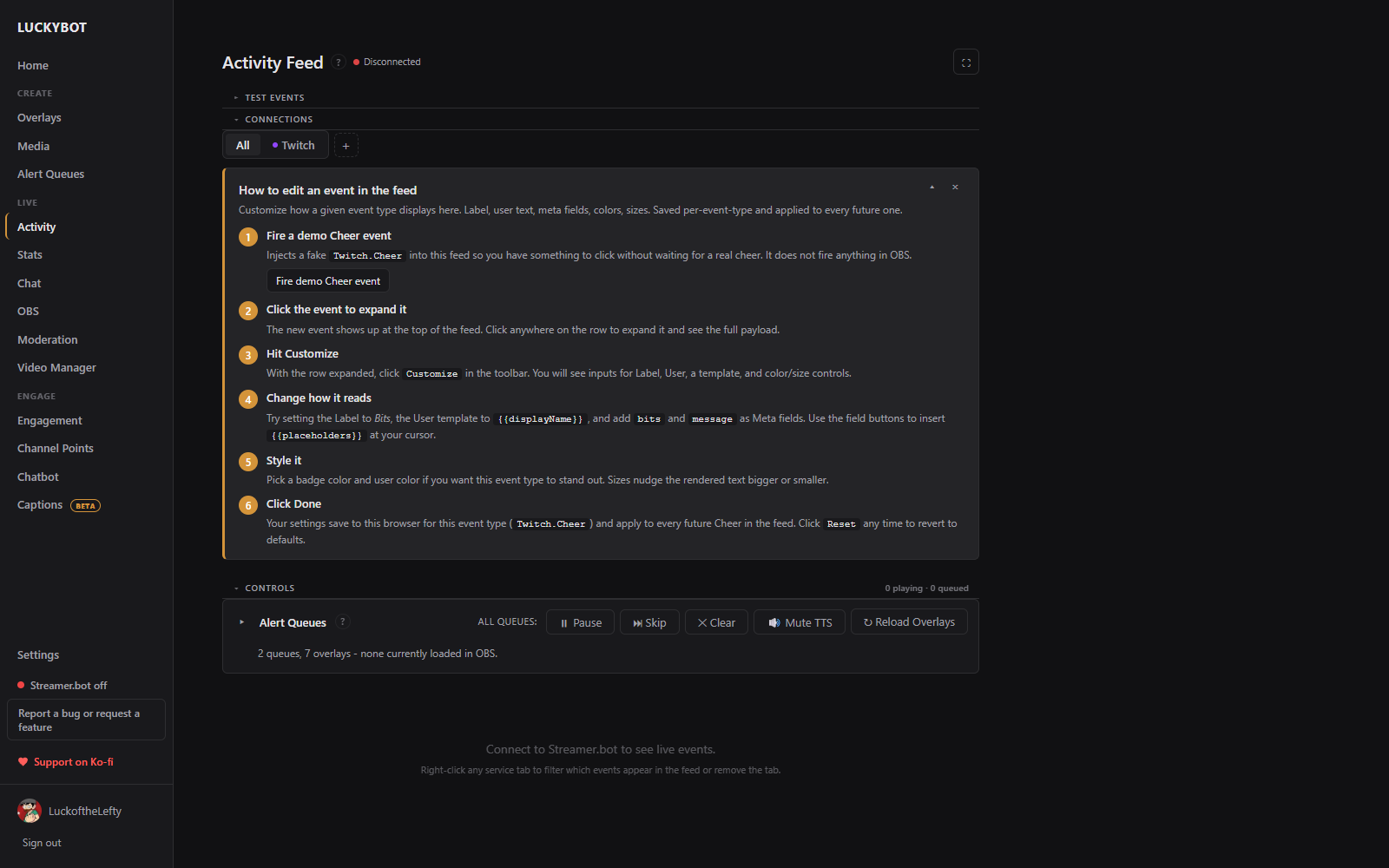Open Support on Ko-fi link

pyautogui.click(x=66, y=762)
